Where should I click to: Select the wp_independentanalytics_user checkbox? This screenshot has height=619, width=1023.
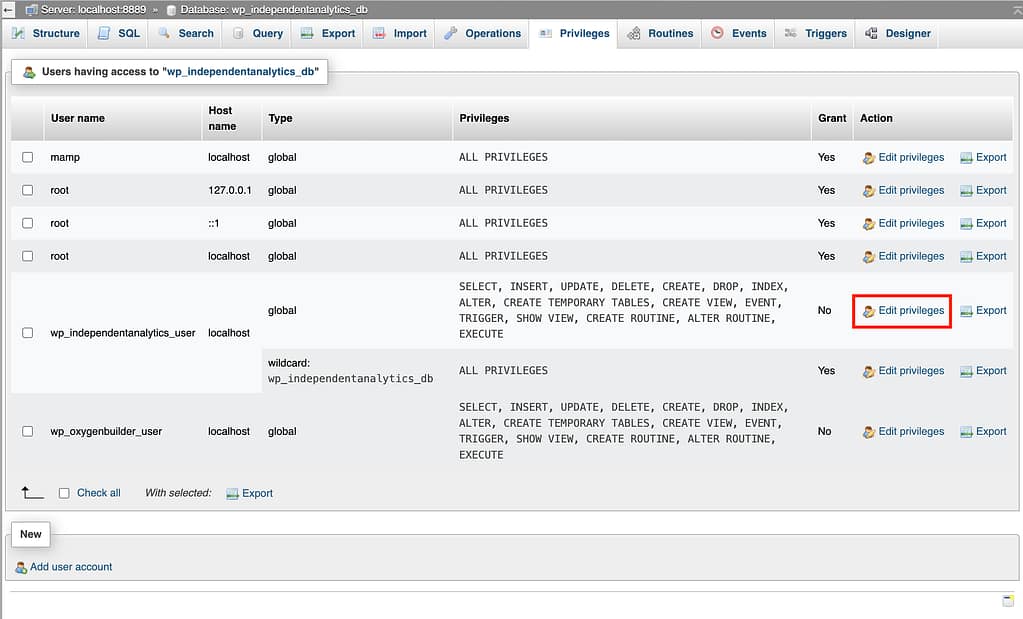[28, 333]
